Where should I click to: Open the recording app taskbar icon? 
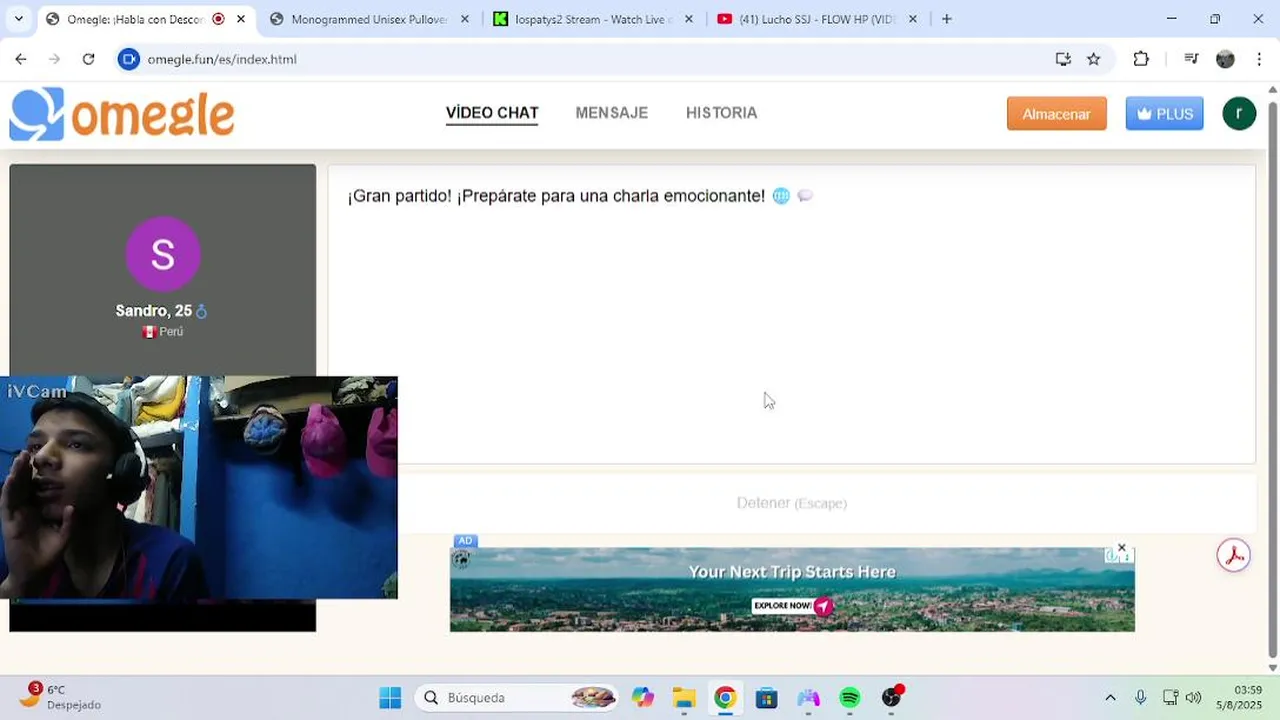[x=892, y=698]
